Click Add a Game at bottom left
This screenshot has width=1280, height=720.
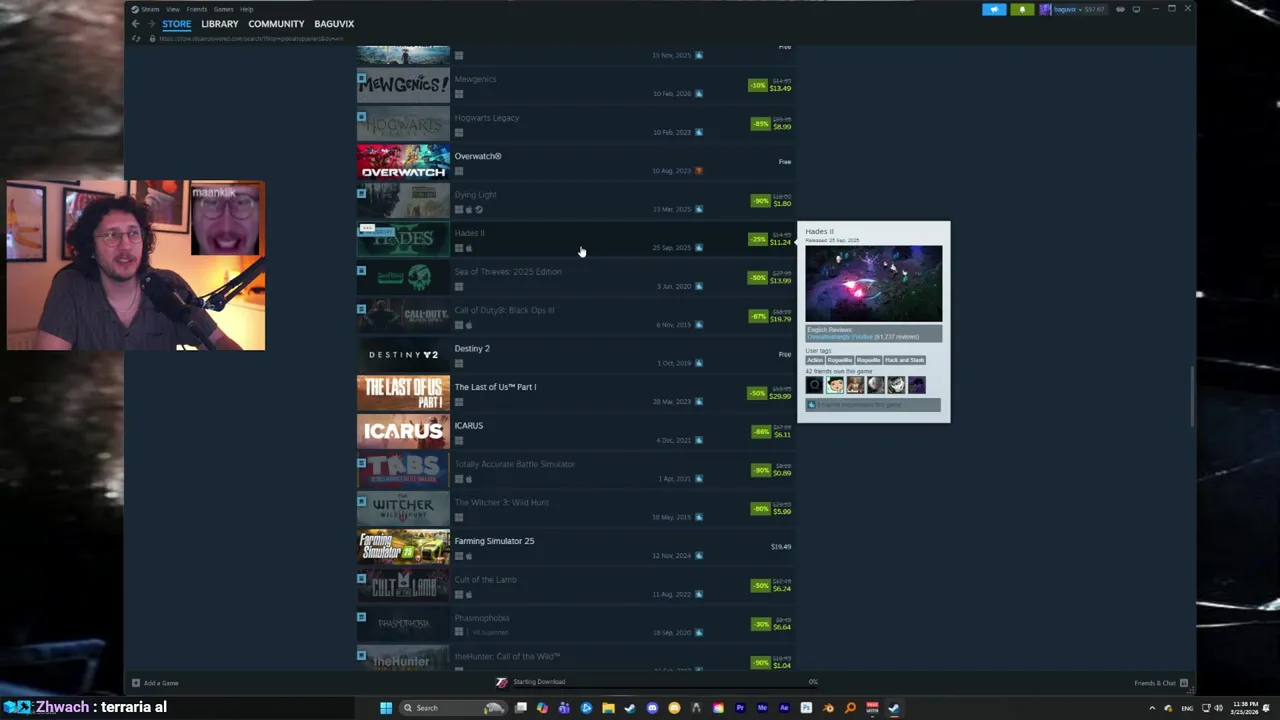[x=155, y=683]
